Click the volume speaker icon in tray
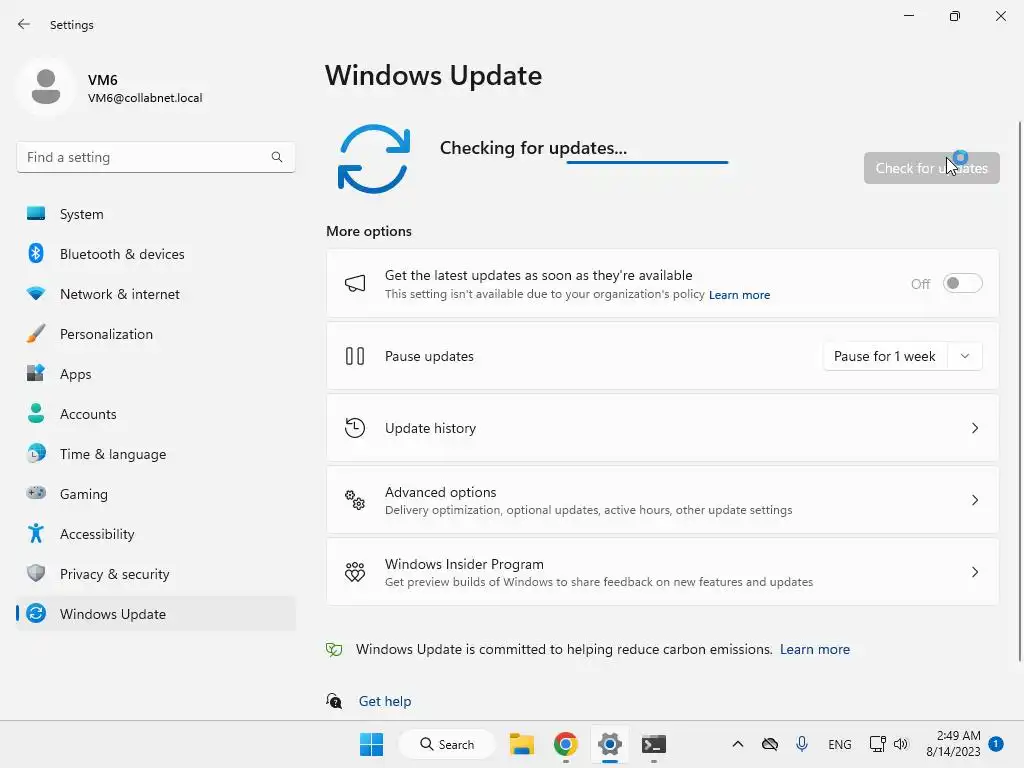The width and height of the screenshot is (1024, 768). 901,744
